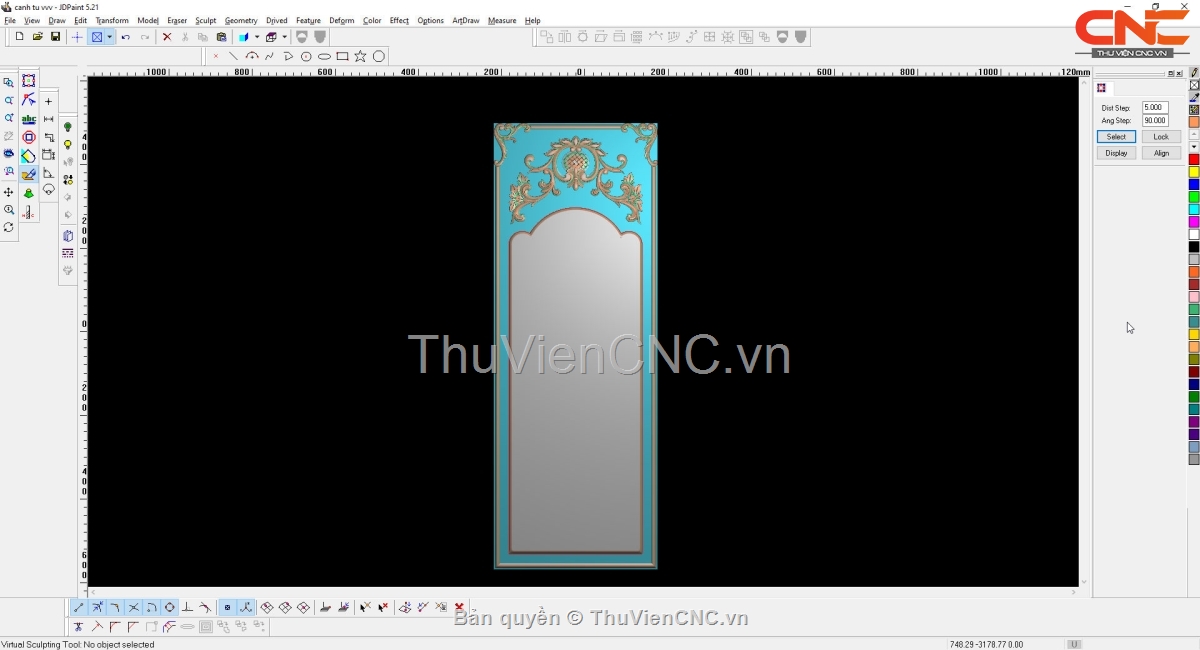Pick the blue color swatch
The height and width of the screenshot is (650, 1200).
pyautogui.click(x=1194, y=185)
